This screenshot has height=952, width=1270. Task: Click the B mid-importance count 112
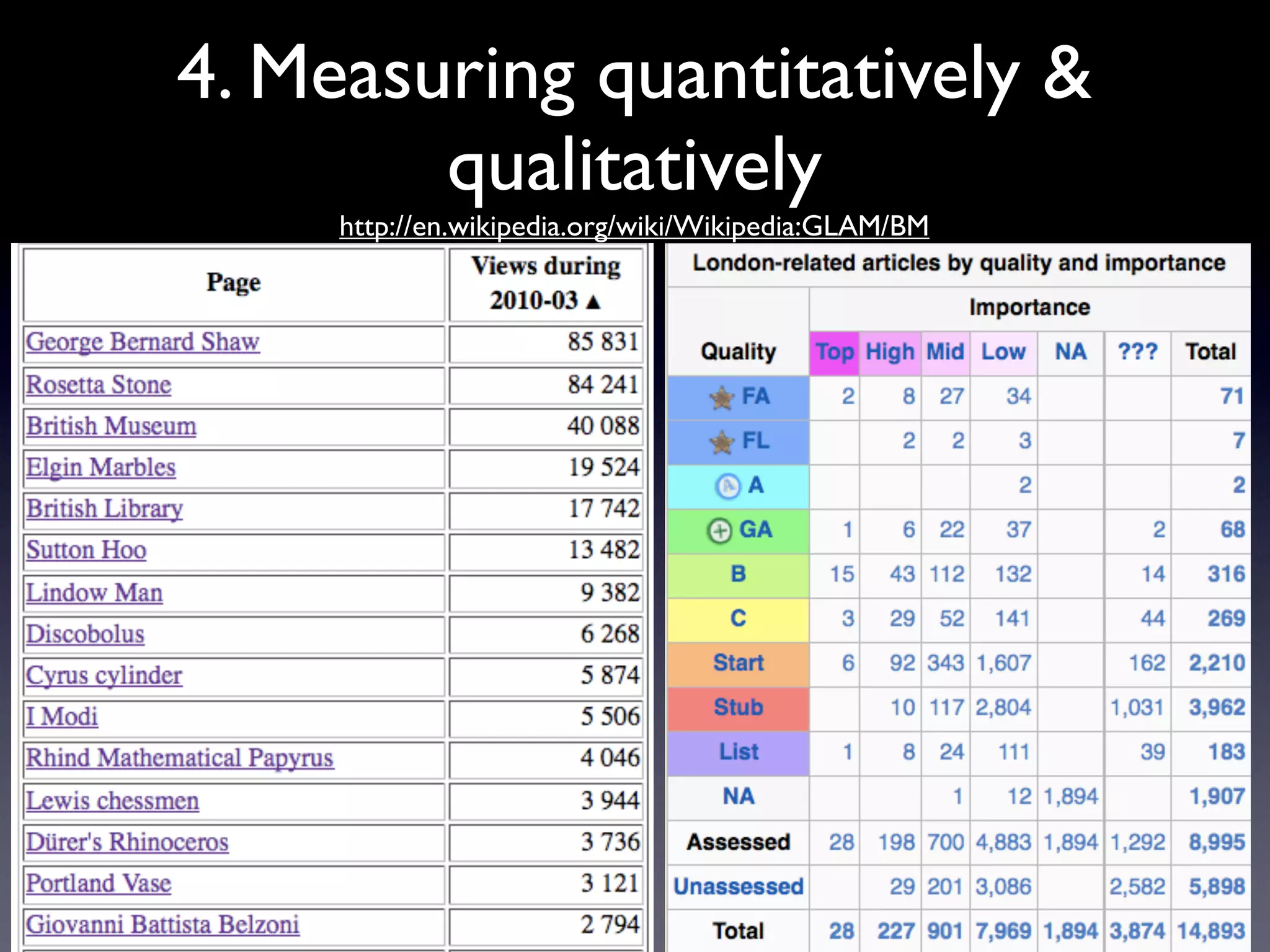click(x=946, y=575)
